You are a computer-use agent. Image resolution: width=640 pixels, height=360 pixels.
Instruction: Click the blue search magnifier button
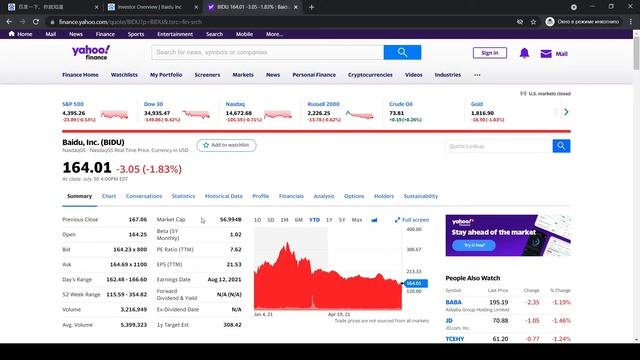[x=402, y=52]
